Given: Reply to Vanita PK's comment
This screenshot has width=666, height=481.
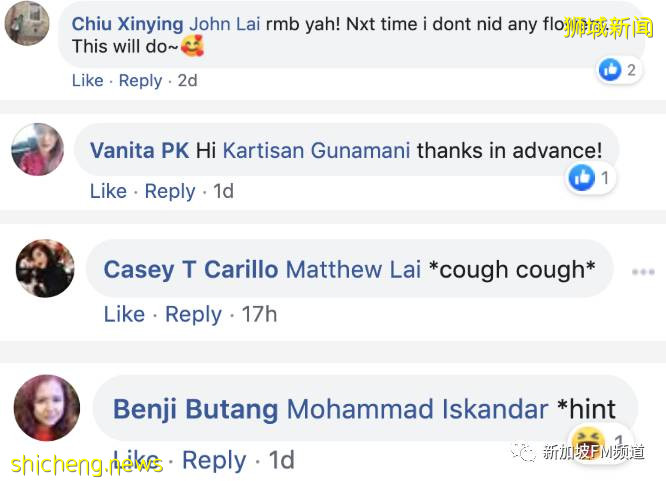Looking at the screenshot, I should tap(170, 191).
